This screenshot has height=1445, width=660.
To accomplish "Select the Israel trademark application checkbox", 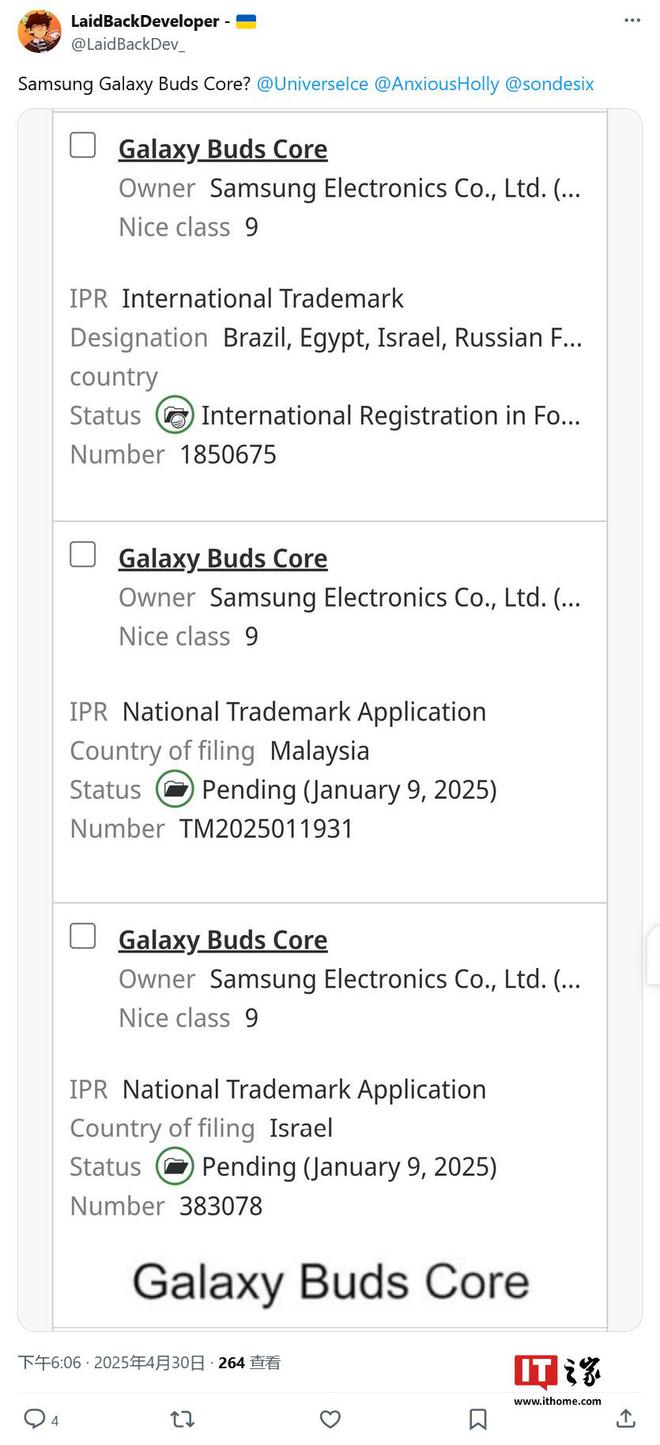I will [83, 936].
